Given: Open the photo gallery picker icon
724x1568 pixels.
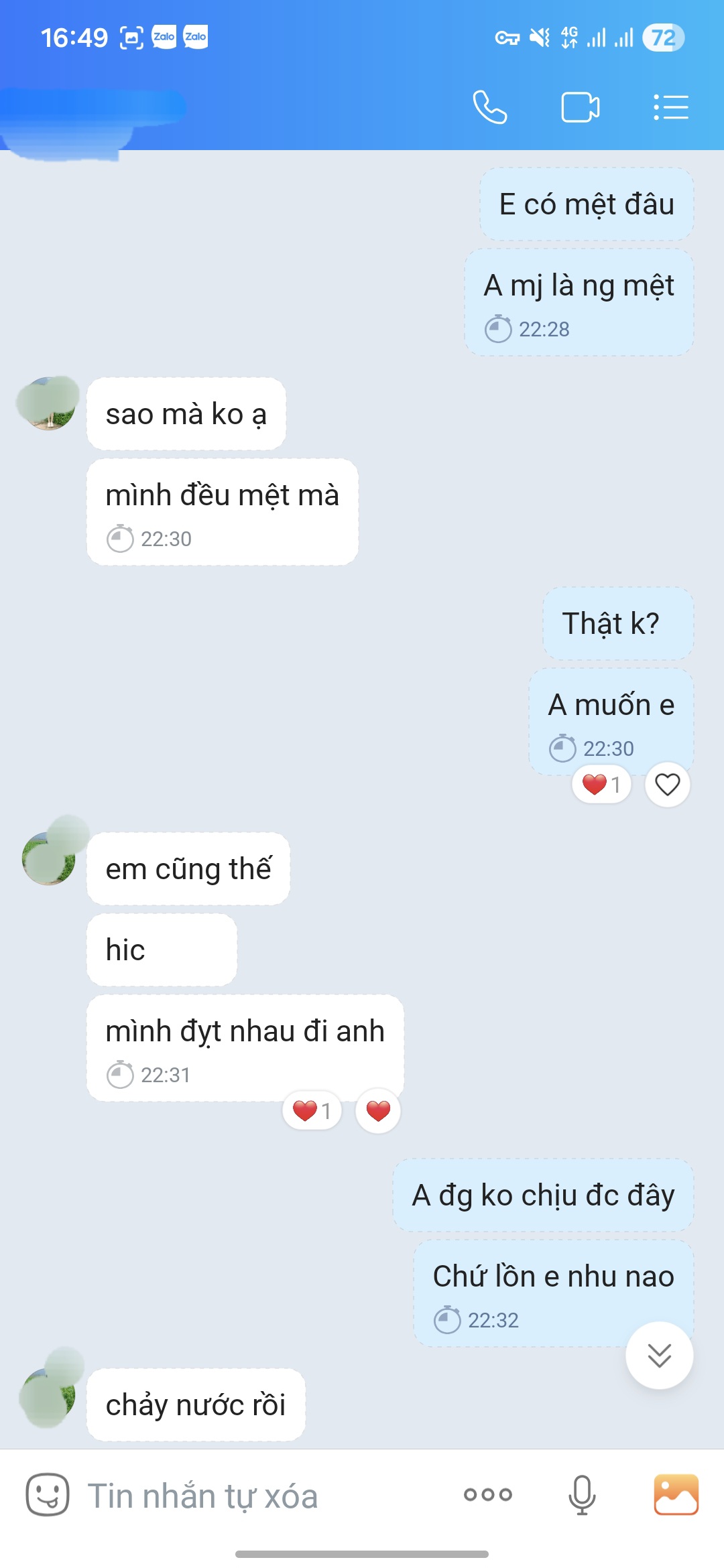Looking at the screenshot, I should 676,1494.
